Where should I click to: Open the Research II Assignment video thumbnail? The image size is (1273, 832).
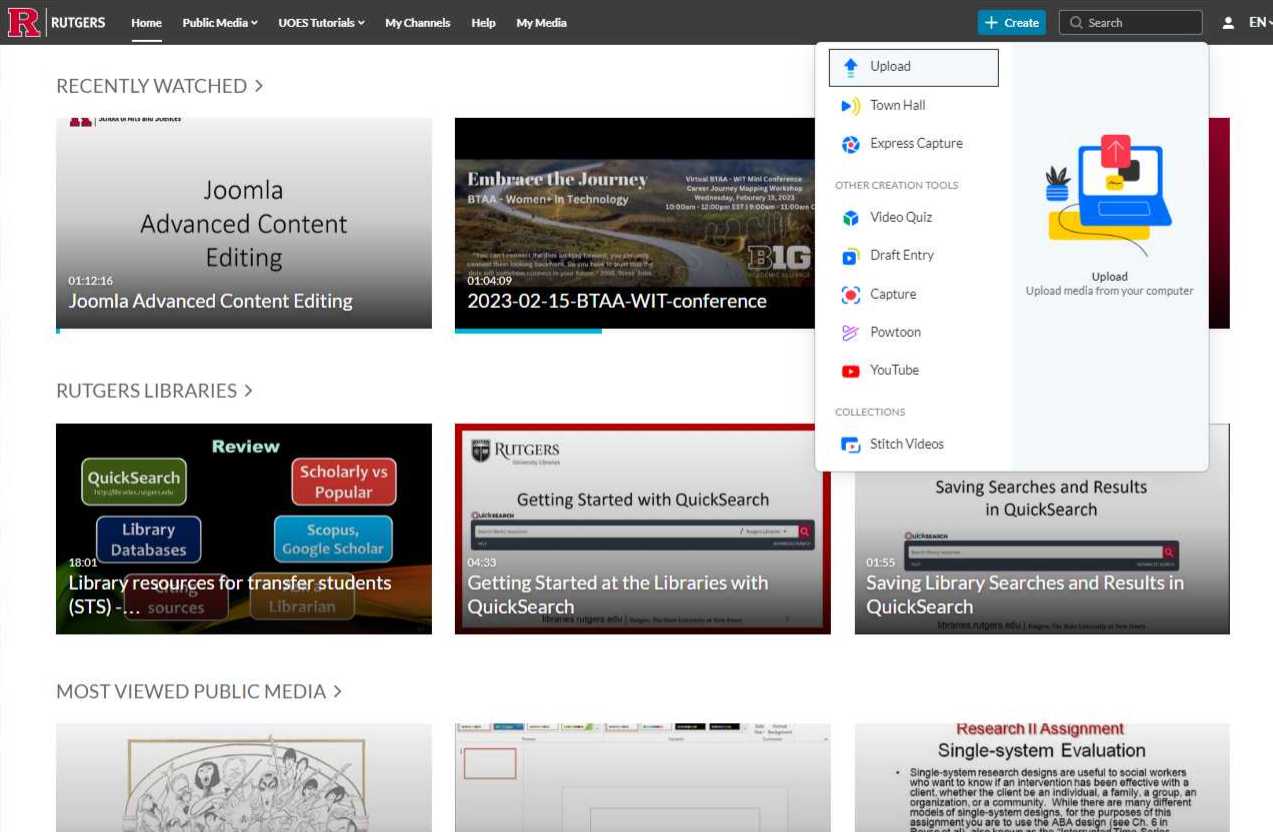[1042, 778]
